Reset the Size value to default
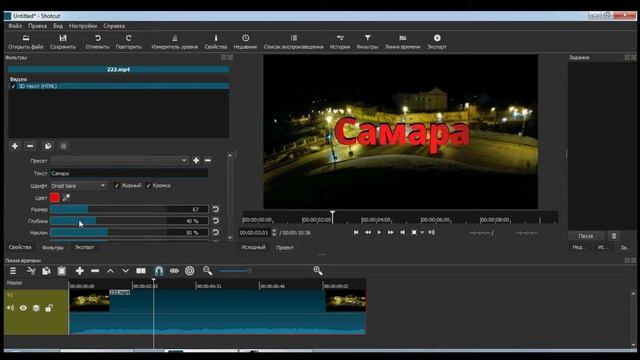 tap(216, 209)
